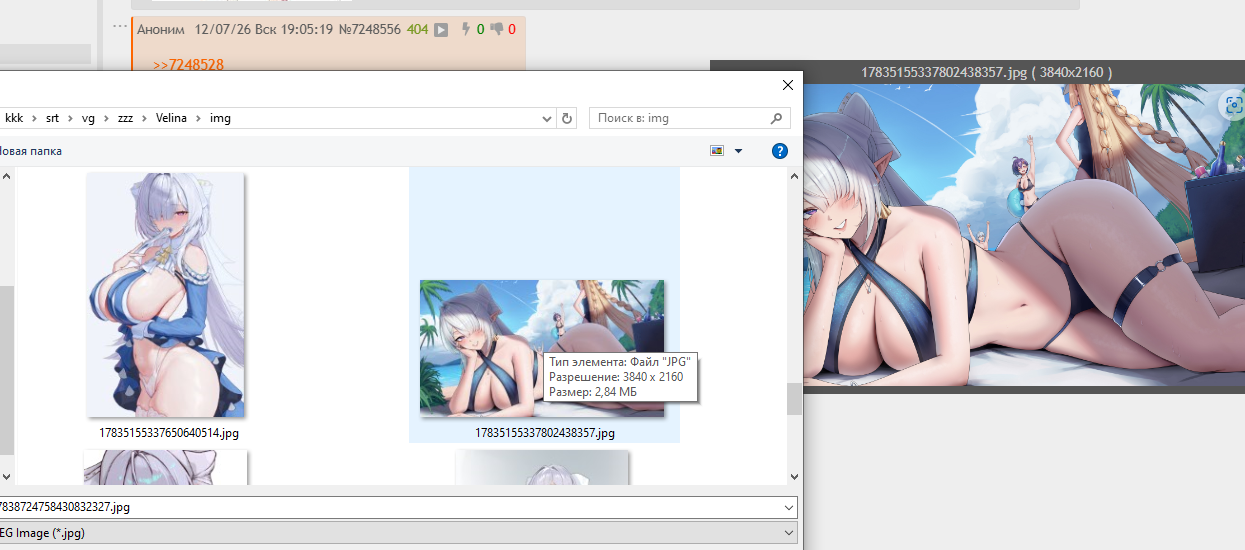Click image search icon on expanded image

click(x=1232, y=103)
